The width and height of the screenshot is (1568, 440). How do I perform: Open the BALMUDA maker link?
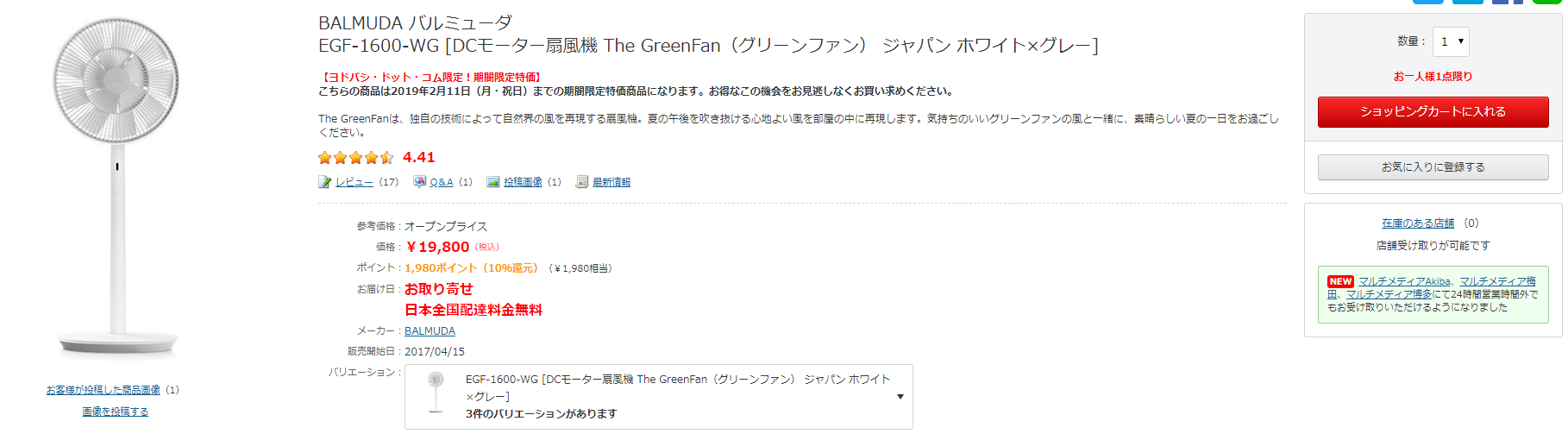[x=430, y=331]
